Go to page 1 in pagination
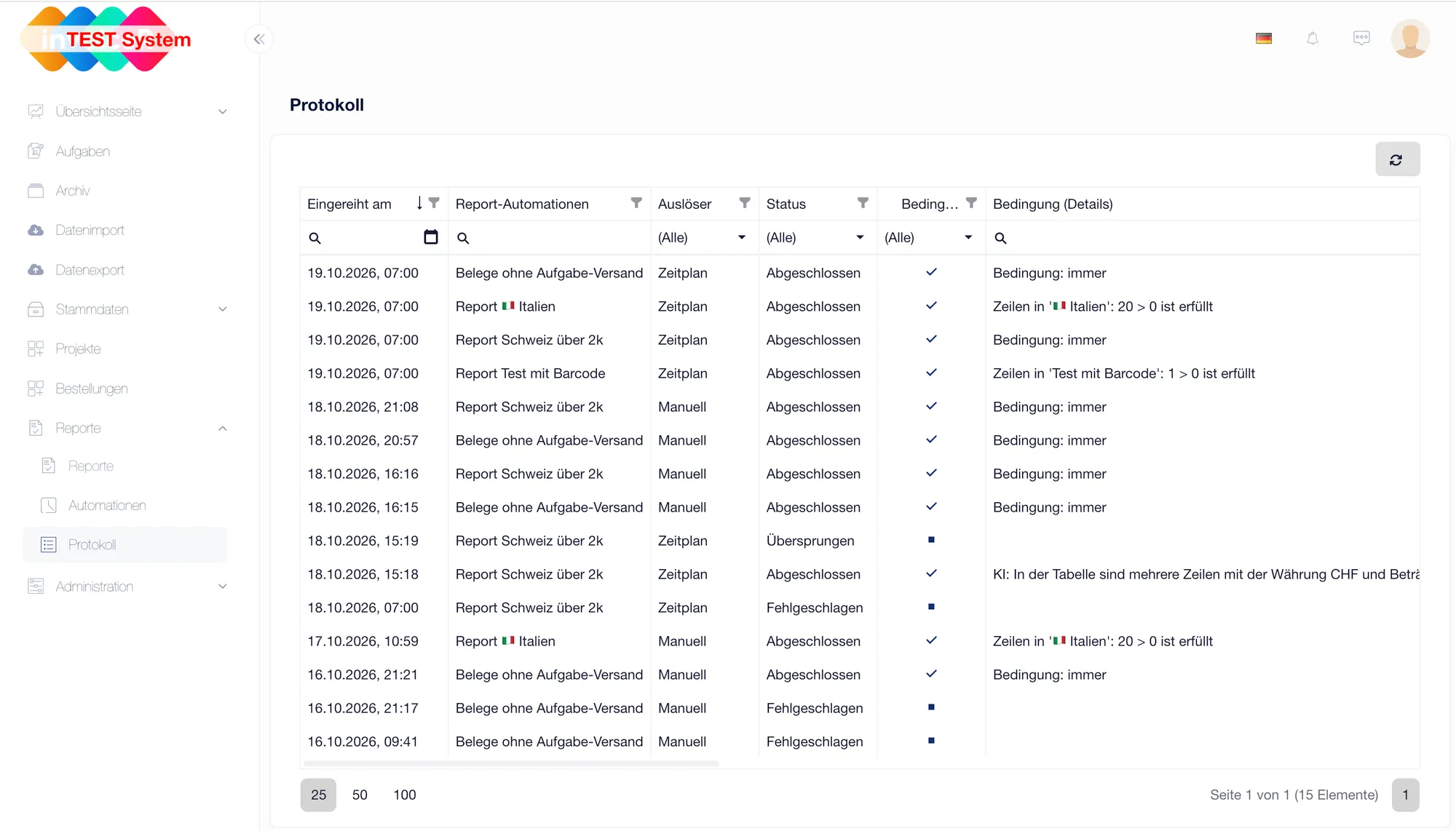1456x831 pixels. pos(1405,795)
